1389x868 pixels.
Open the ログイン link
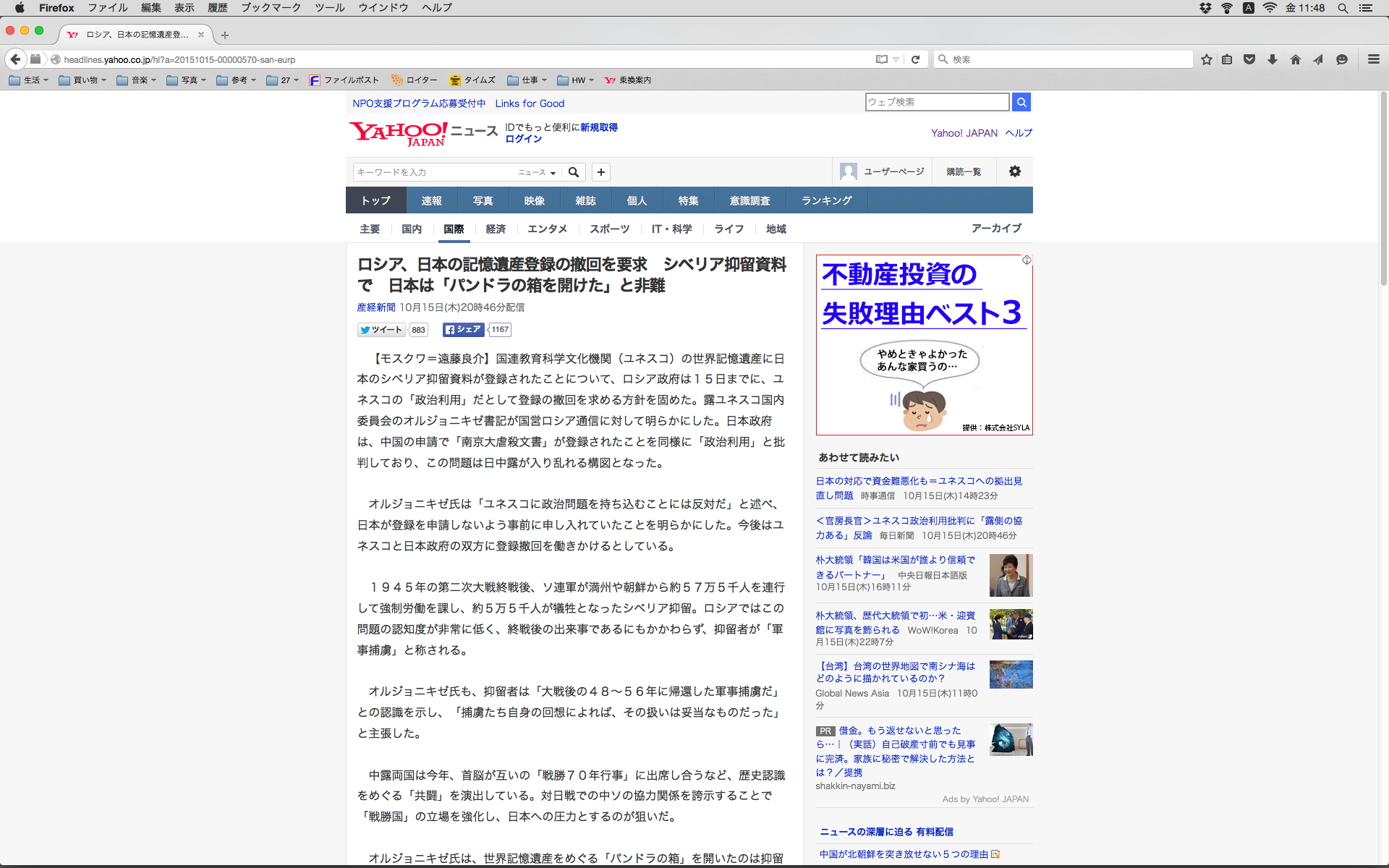(523, 139)
